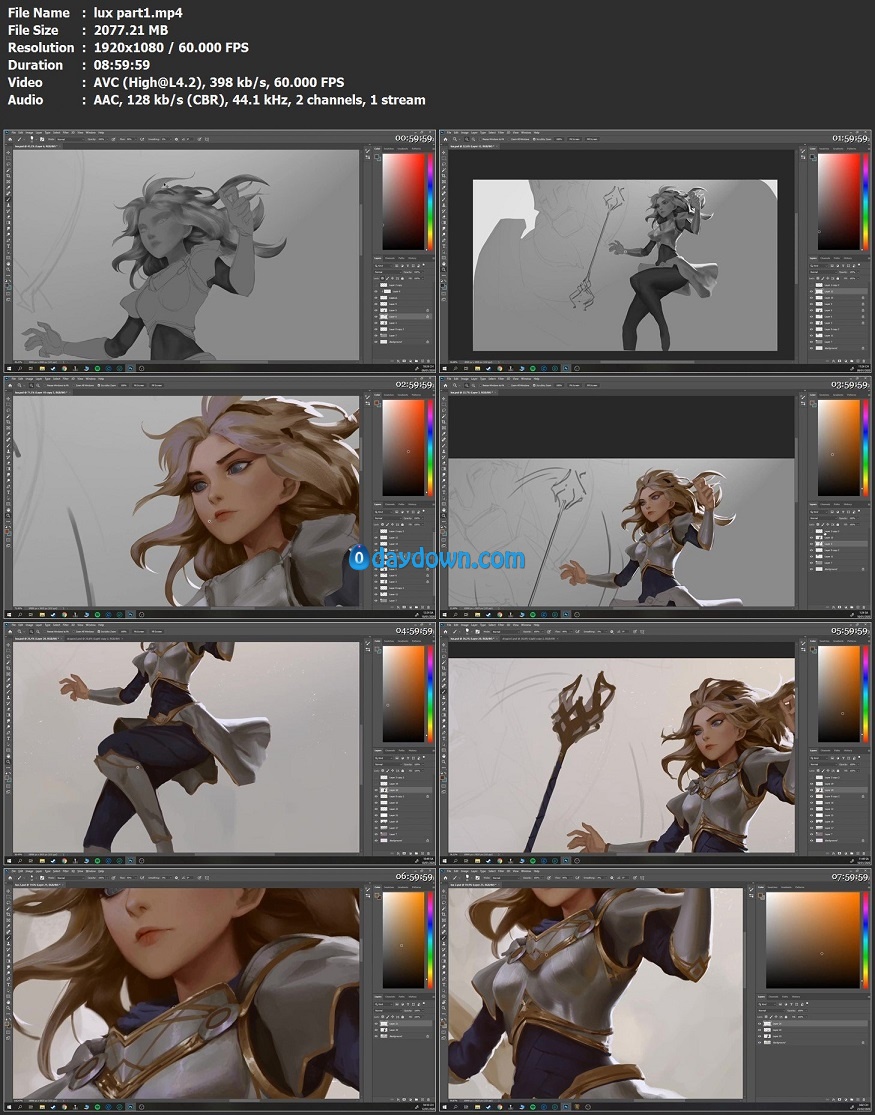This screenshot has height=1115, width=875.
Task: Click the '01:59:59' timestamp overlay
Action: (x=850, y=138)
